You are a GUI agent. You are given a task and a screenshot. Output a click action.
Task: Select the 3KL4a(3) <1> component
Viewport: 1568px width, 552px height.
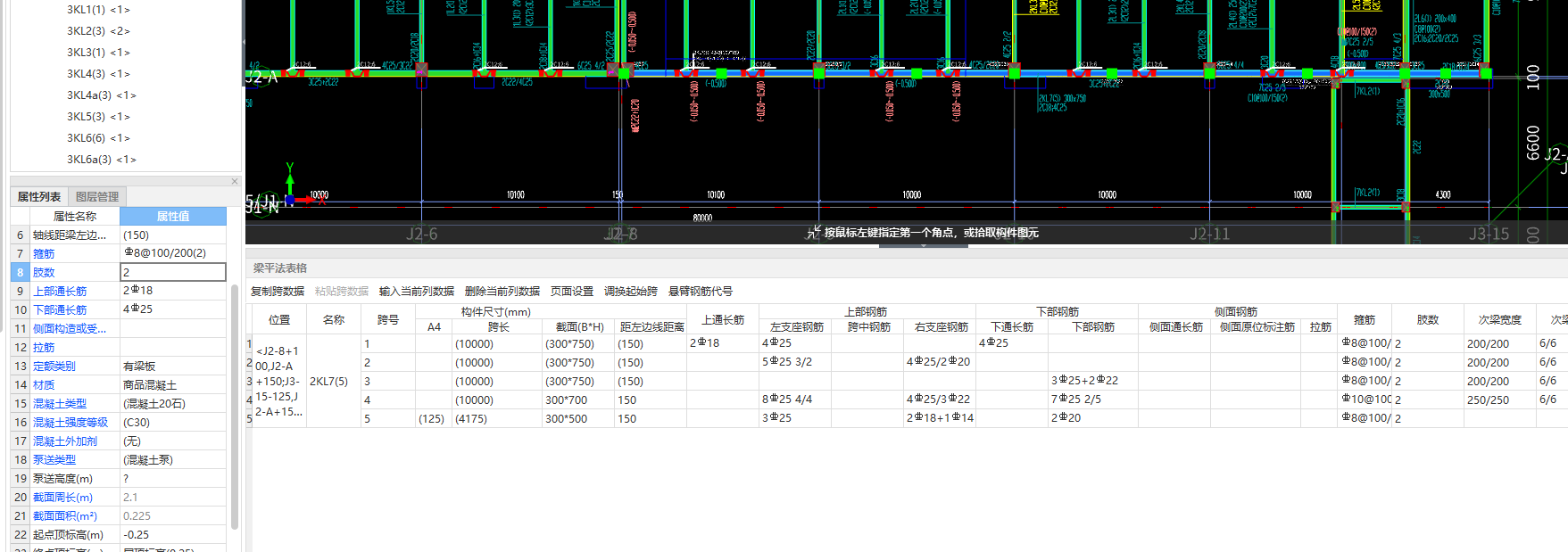coord(102,95)
